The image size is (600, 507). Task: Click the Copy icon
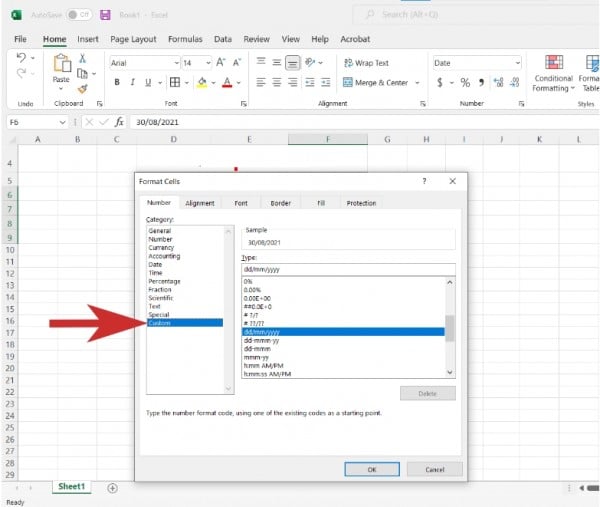[82, 73]
